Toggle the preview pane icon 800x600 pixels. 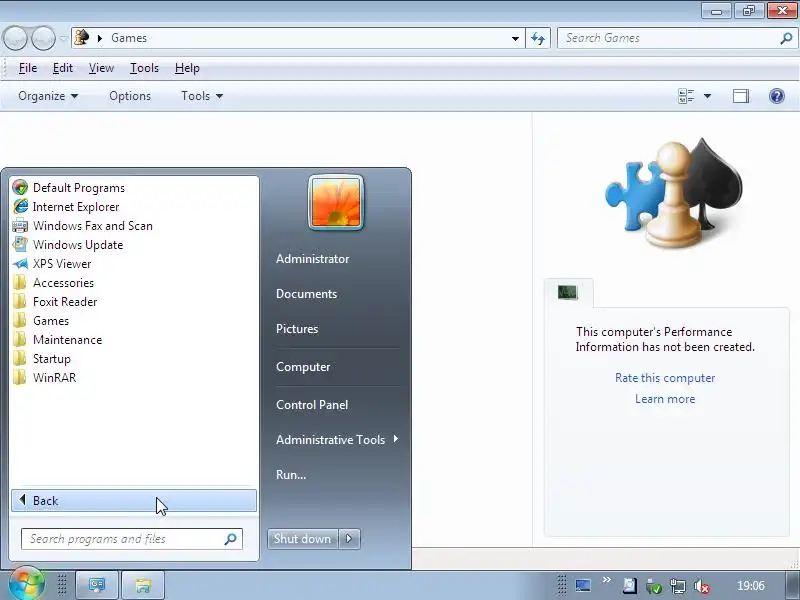point(741,96)
